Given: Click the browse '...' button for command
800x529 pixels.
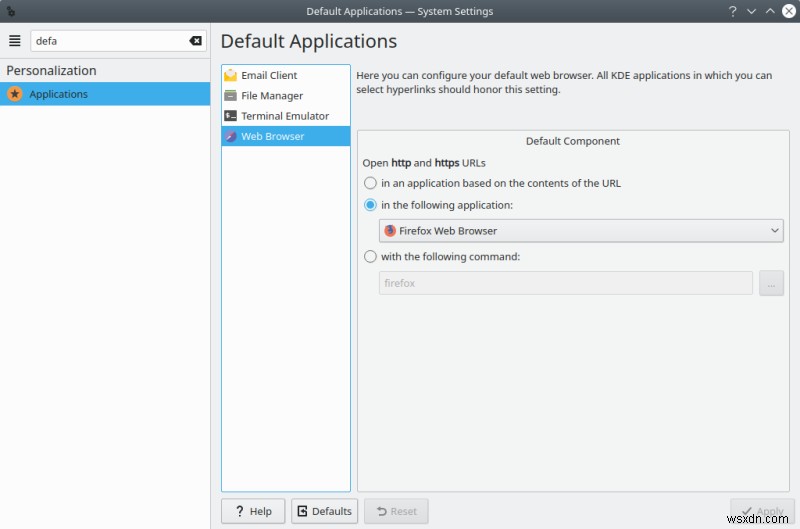Looking at the screenshot, I should [x=771, y=283].
